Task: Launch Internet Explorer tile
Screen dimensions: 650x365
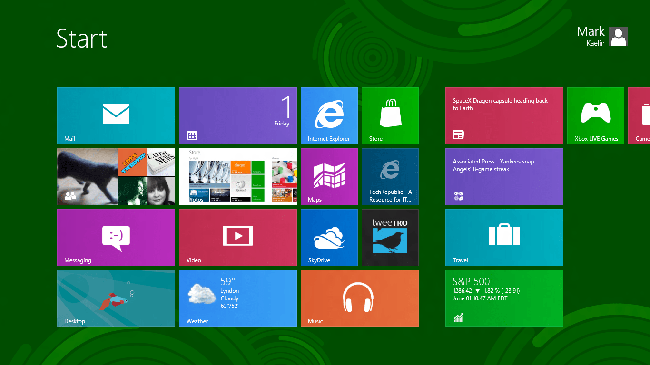Action: (329, 115)
